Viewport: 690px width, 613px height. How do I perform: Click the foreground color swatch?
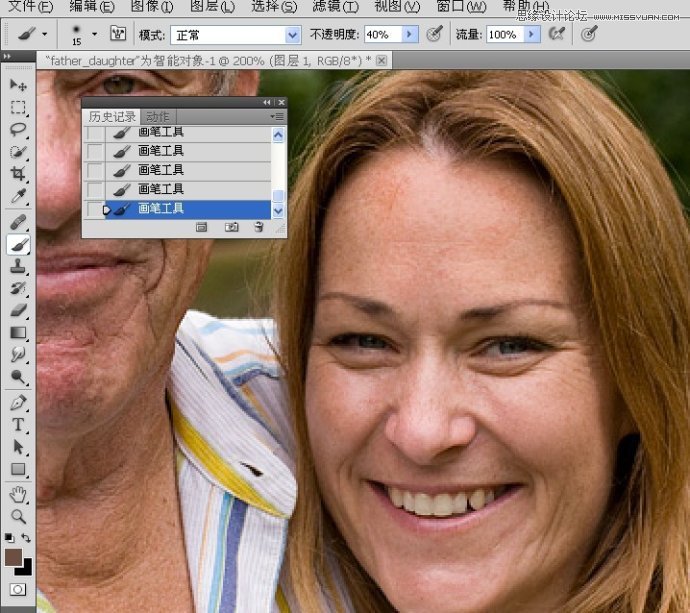[13, 558]
